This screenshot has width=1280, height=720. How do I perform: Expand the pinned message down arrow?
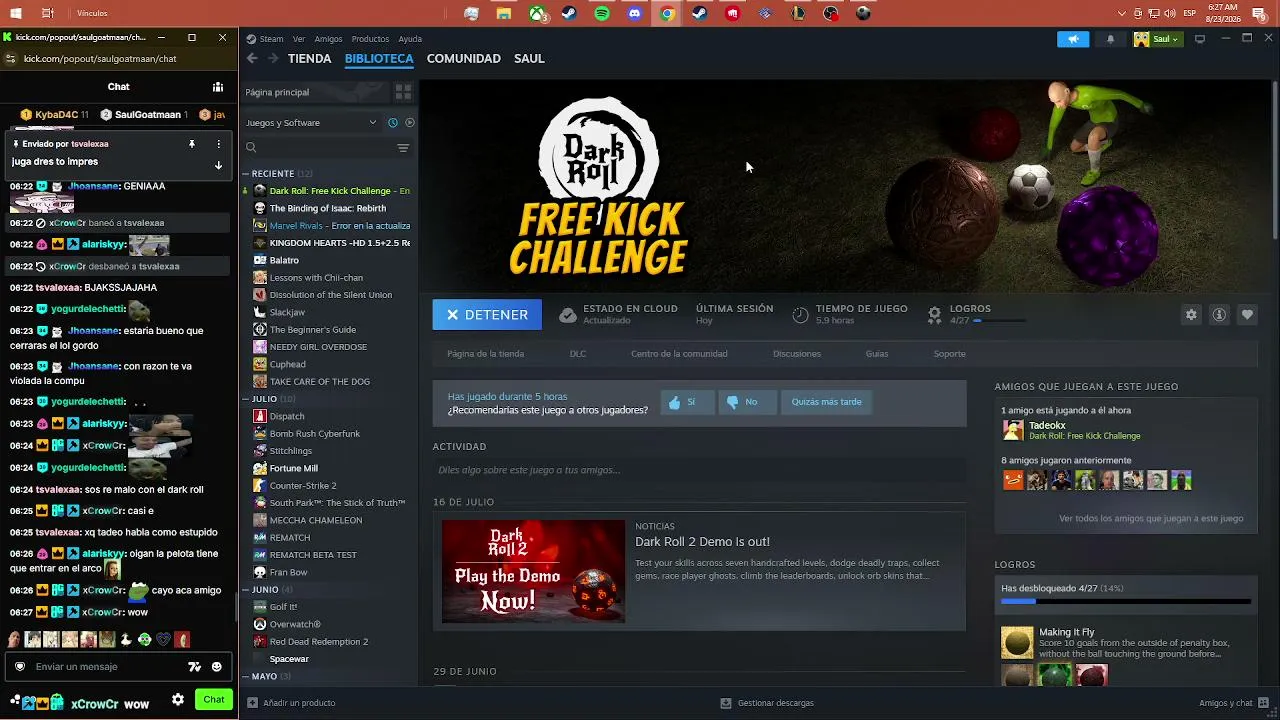pyautogui.click(x=218, y=165)
